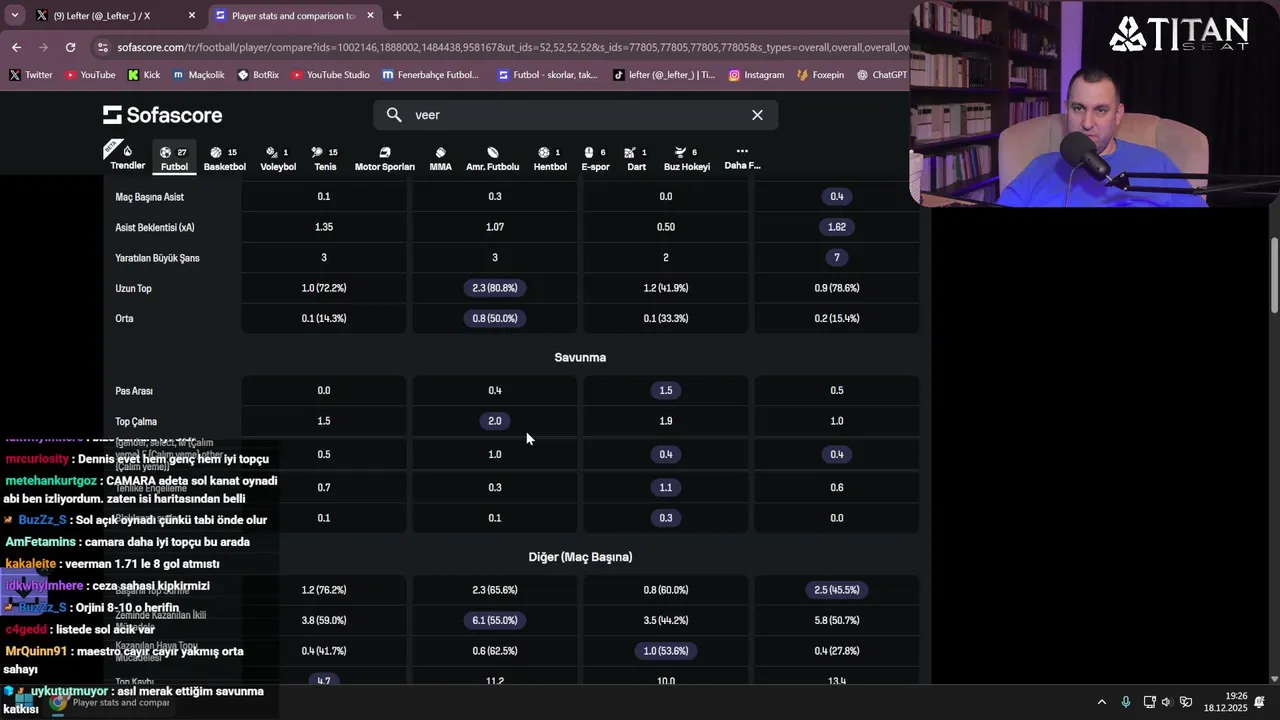Open the Trendler section
The height and width of the screenshot is (720, 1280).
point(127,158)
